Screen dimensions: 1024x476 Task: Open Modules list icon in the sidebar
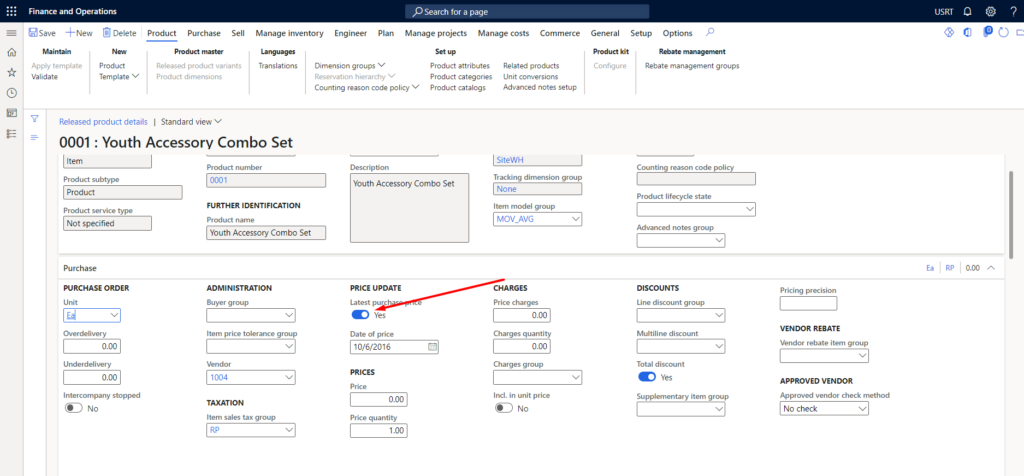click(x=11, y=133)
